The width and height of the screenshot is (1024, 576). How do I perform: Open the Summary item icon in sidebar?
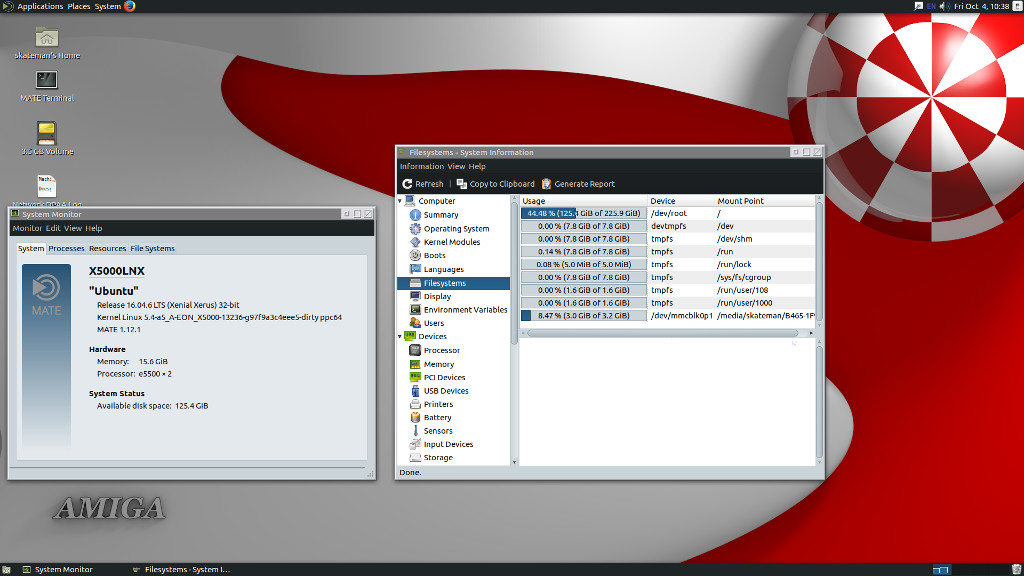[x=415, y=215]
